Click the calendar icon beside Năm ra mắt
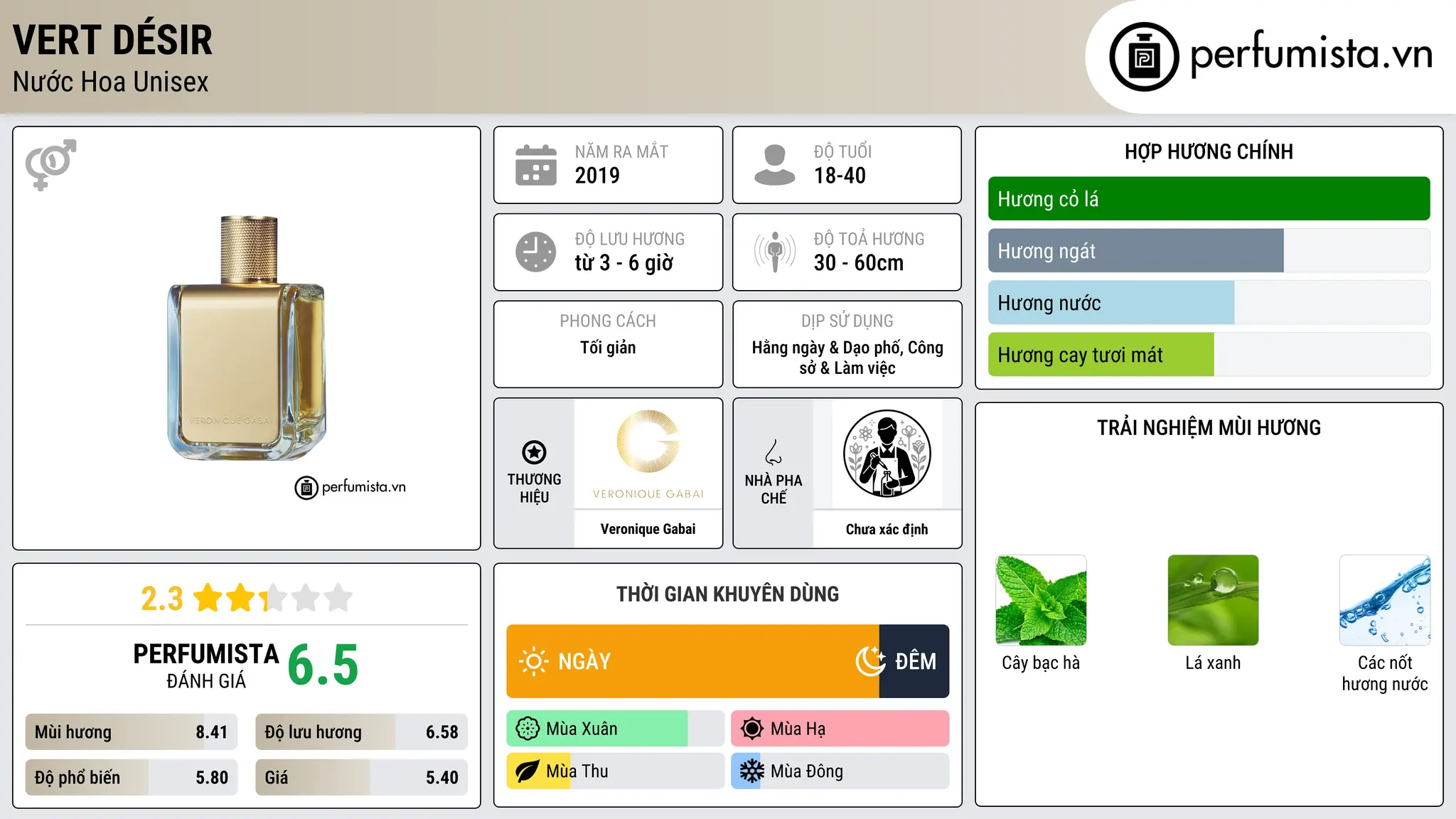This screenshot has width=1456, height=819. click(x=536, y=165)
